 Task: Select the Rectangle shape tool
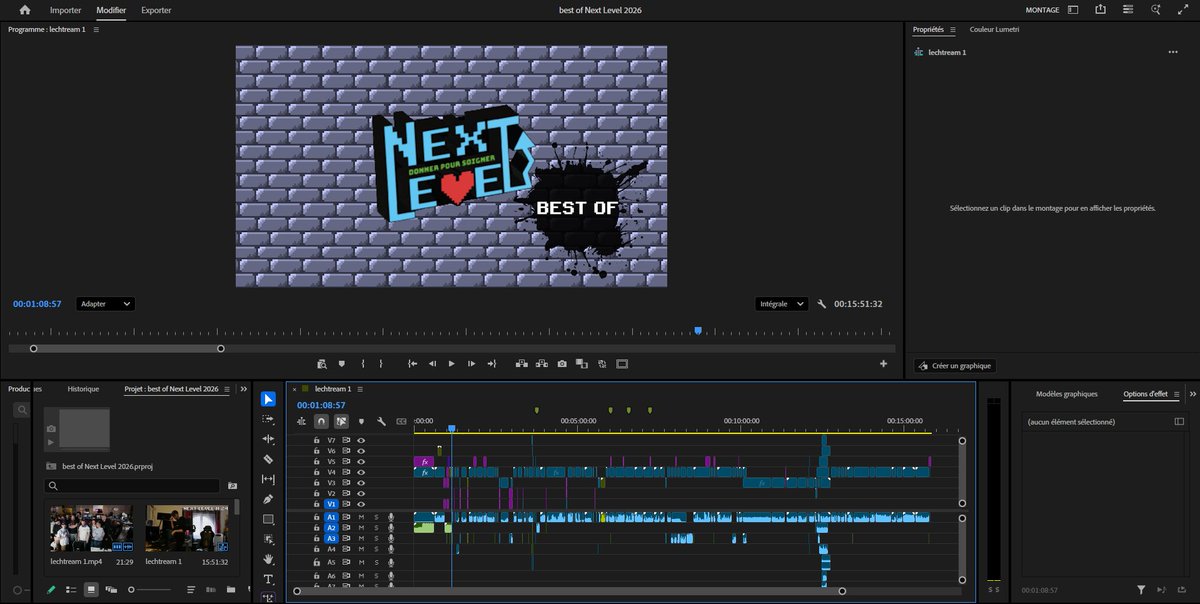tap(268, 519)
